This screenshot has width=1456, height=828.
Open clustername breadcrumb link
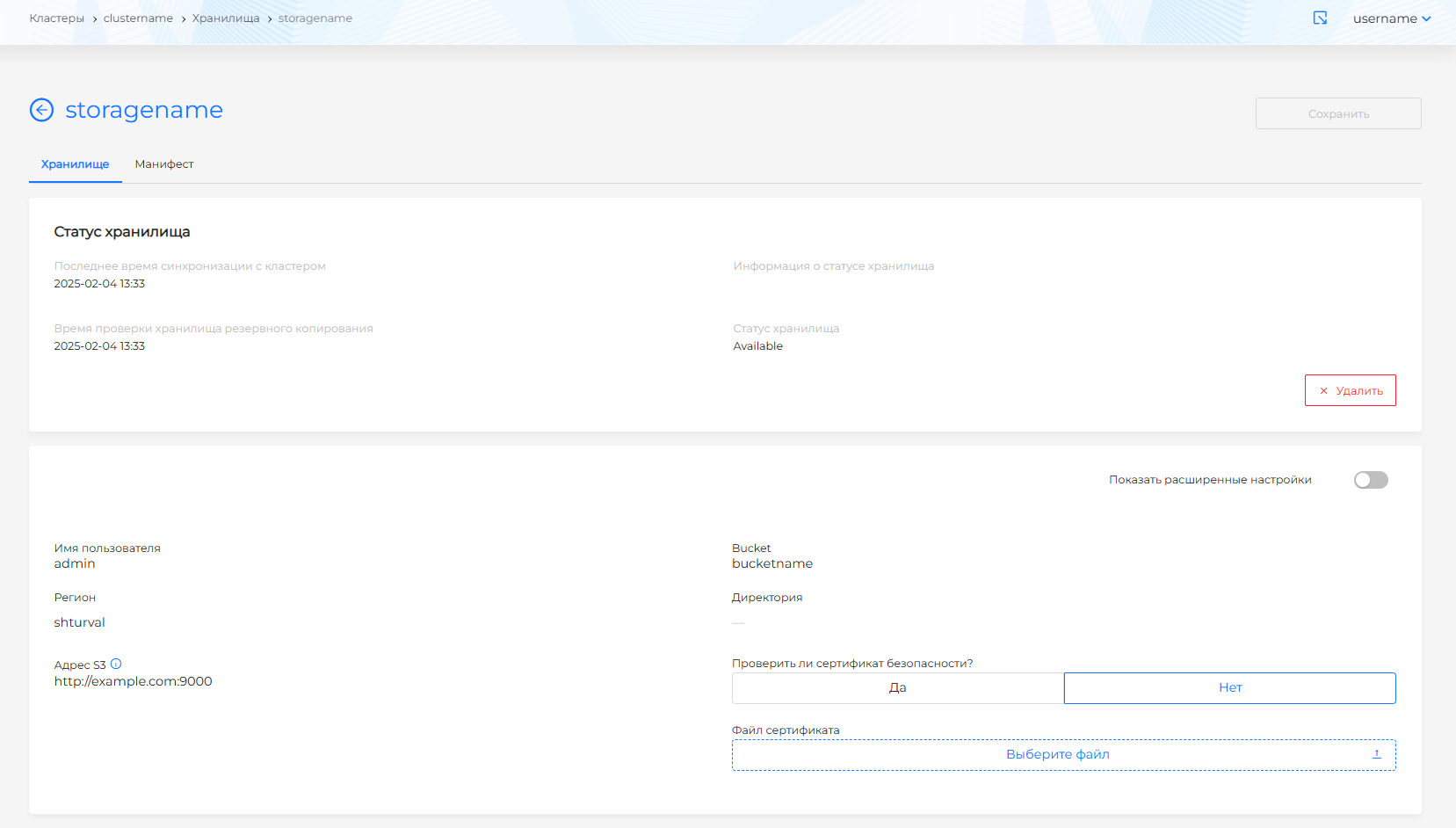pyautogui.click(x=138, y=18)
